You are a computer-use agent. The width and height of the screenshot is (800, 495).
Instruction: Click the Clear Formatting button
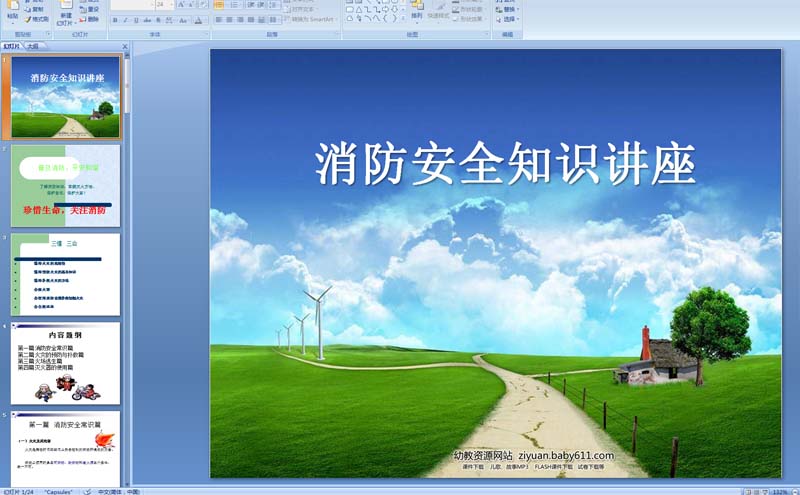coord(204,5)
